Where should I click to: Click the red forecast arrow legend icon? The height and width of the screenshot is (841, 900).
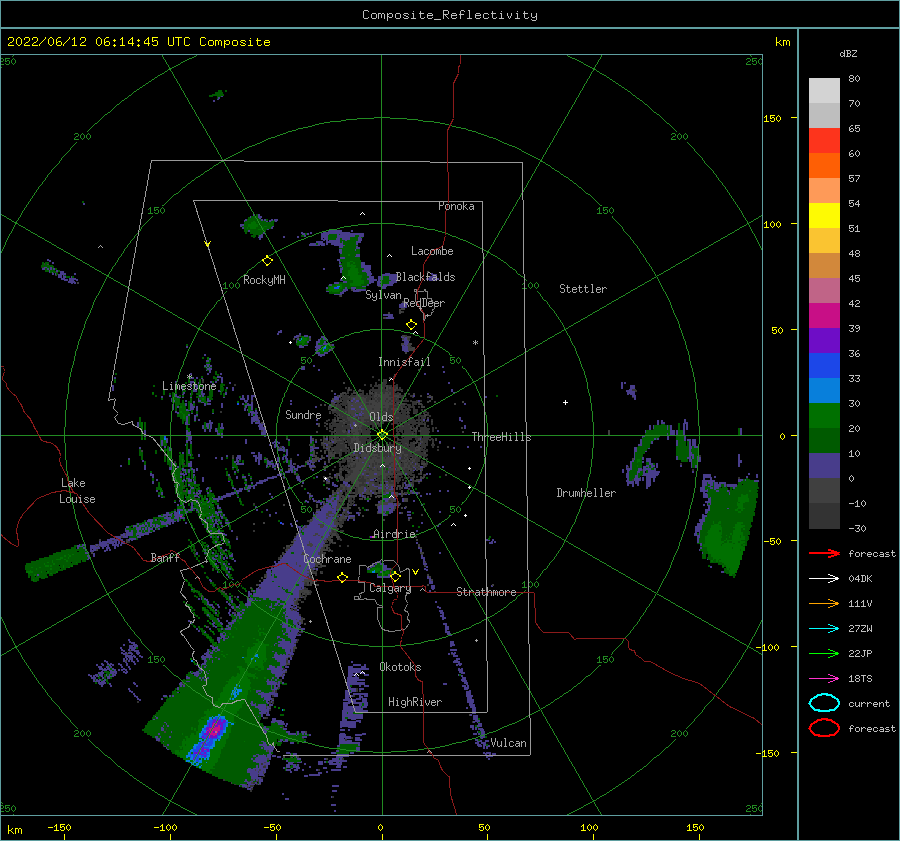[824, 553]
